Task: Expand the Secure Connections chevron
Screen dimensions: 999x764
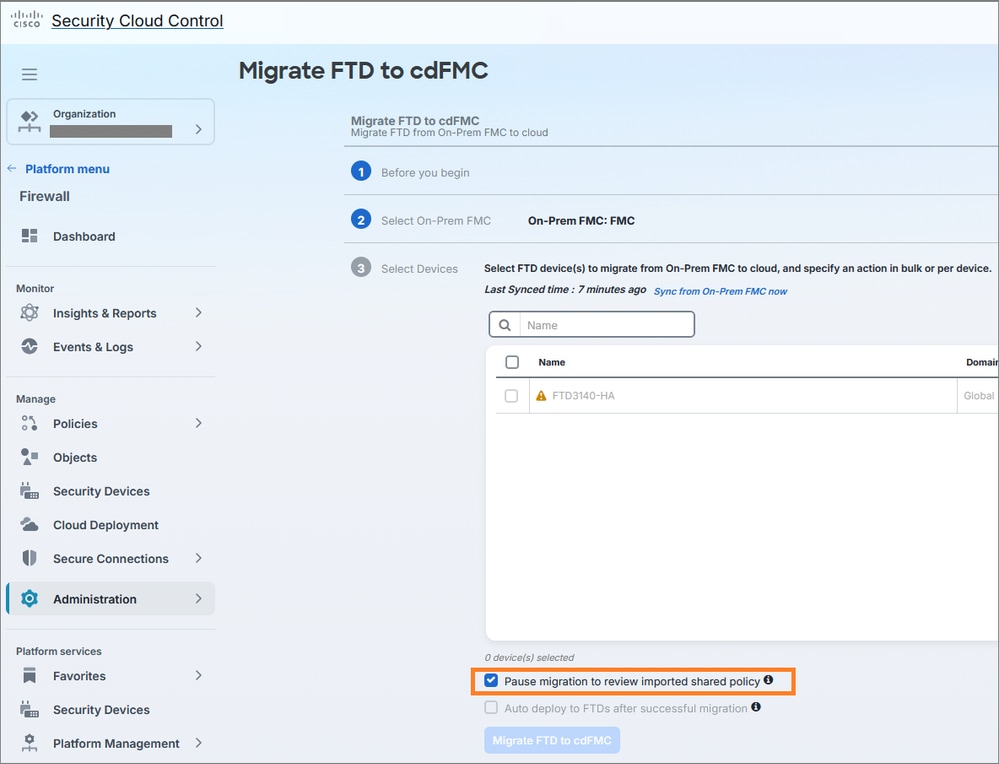Action: click(198, 558)
